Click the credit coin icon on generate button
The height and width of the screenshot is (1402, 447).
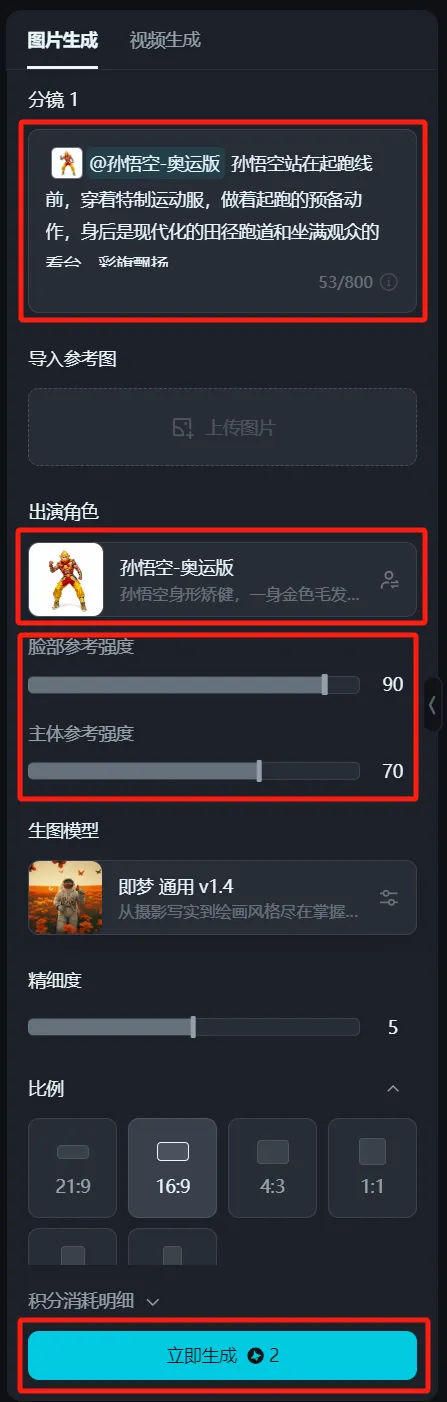256,1356
